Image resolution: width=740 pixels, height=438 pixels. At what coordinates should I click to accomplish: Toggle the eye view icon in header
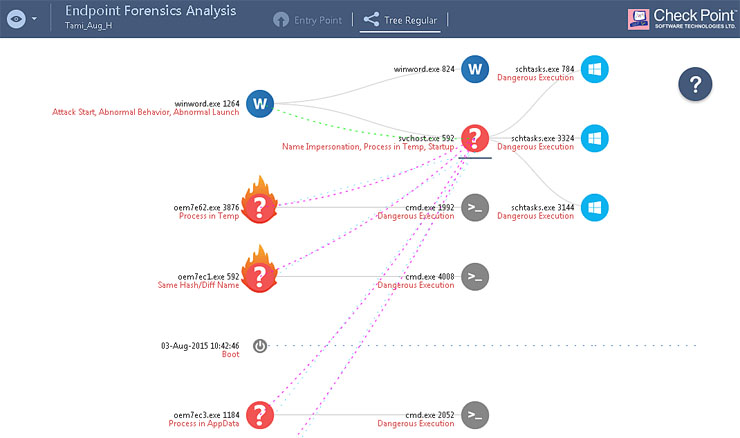15,19
